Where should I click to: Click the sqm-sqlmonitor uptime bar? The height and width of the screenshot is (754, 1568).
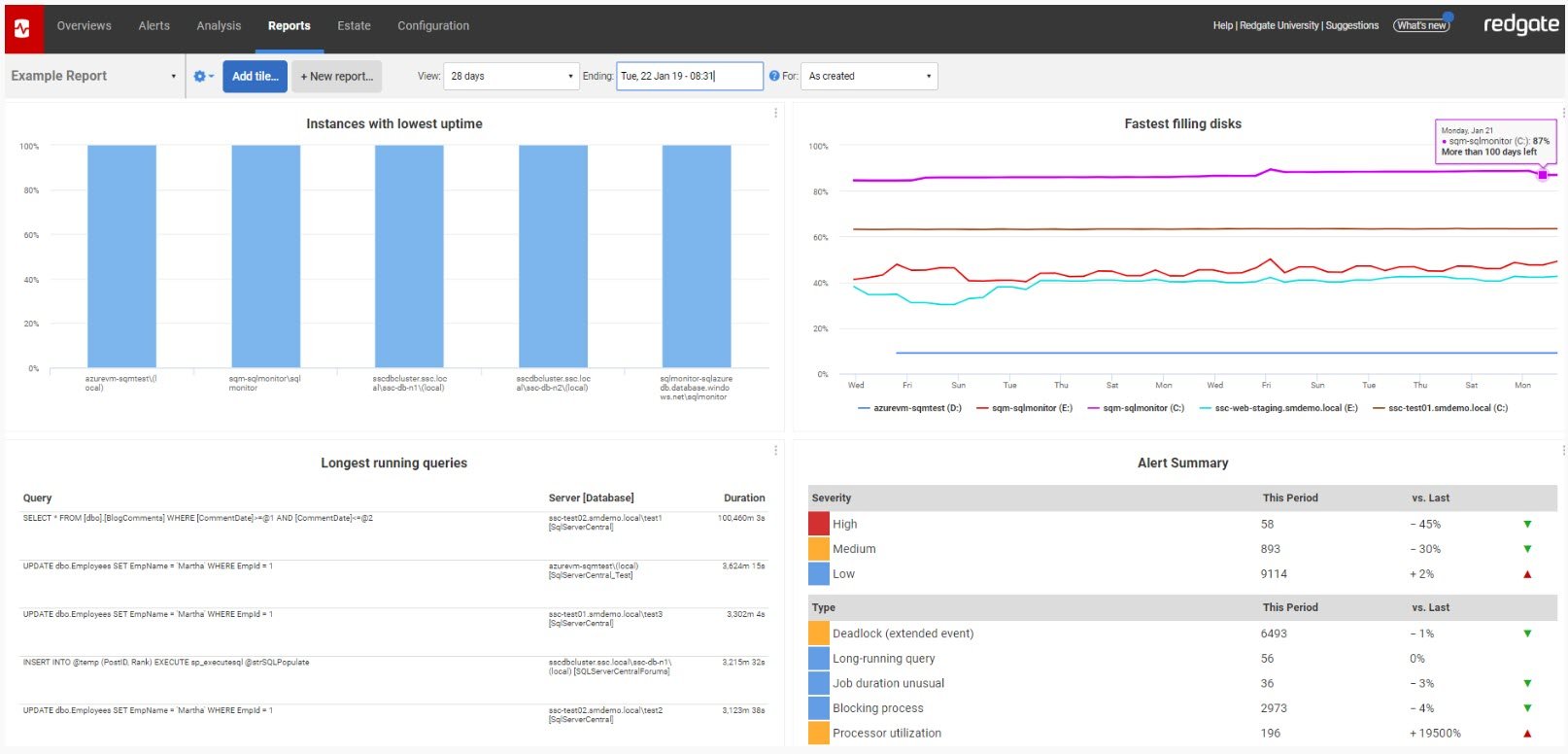pyautogui.click(x=265, y=257)
